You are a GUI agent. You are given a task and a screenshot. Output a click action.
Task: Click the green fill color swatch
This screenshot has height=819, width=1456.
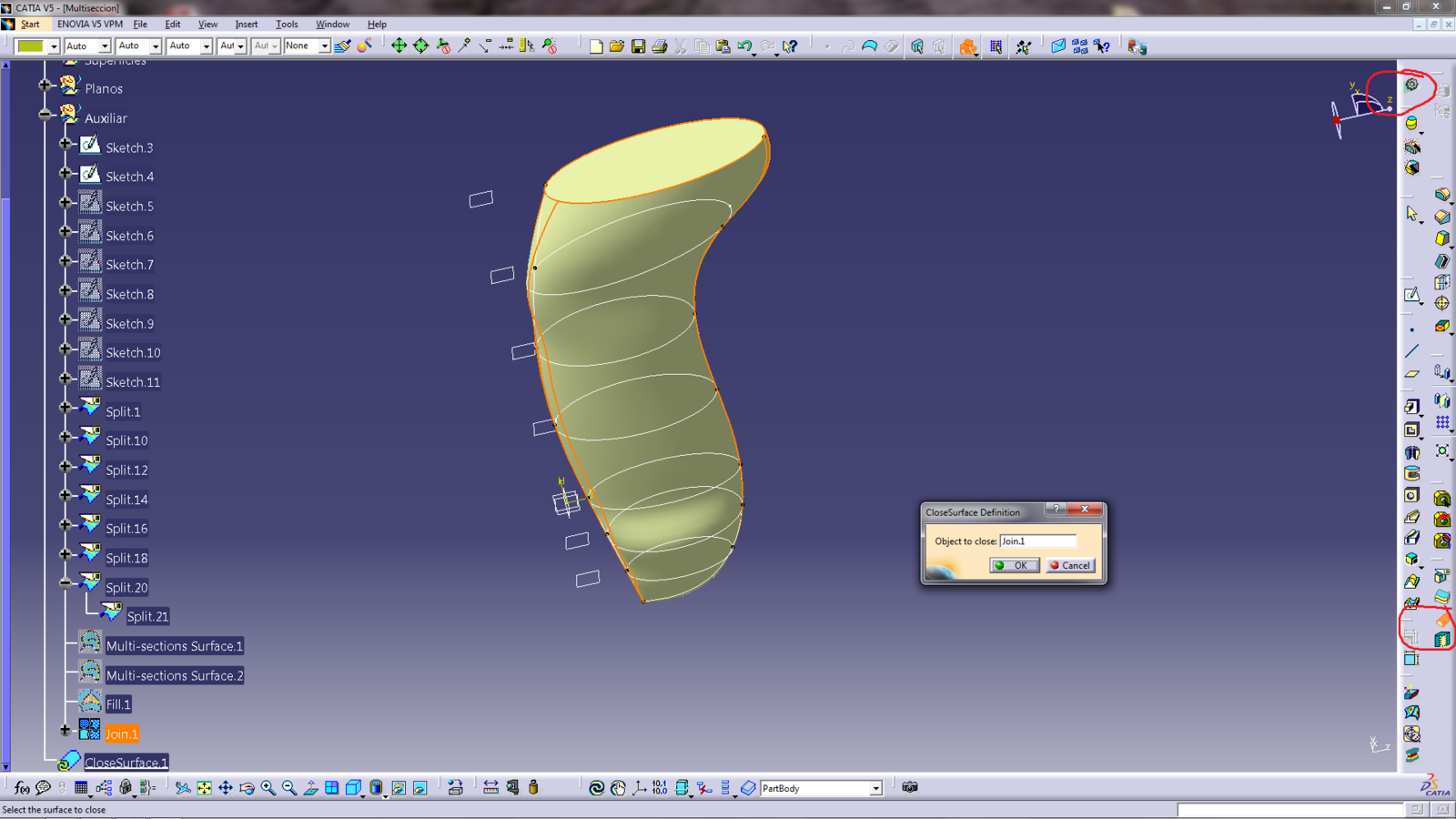[x=31, y=46]
